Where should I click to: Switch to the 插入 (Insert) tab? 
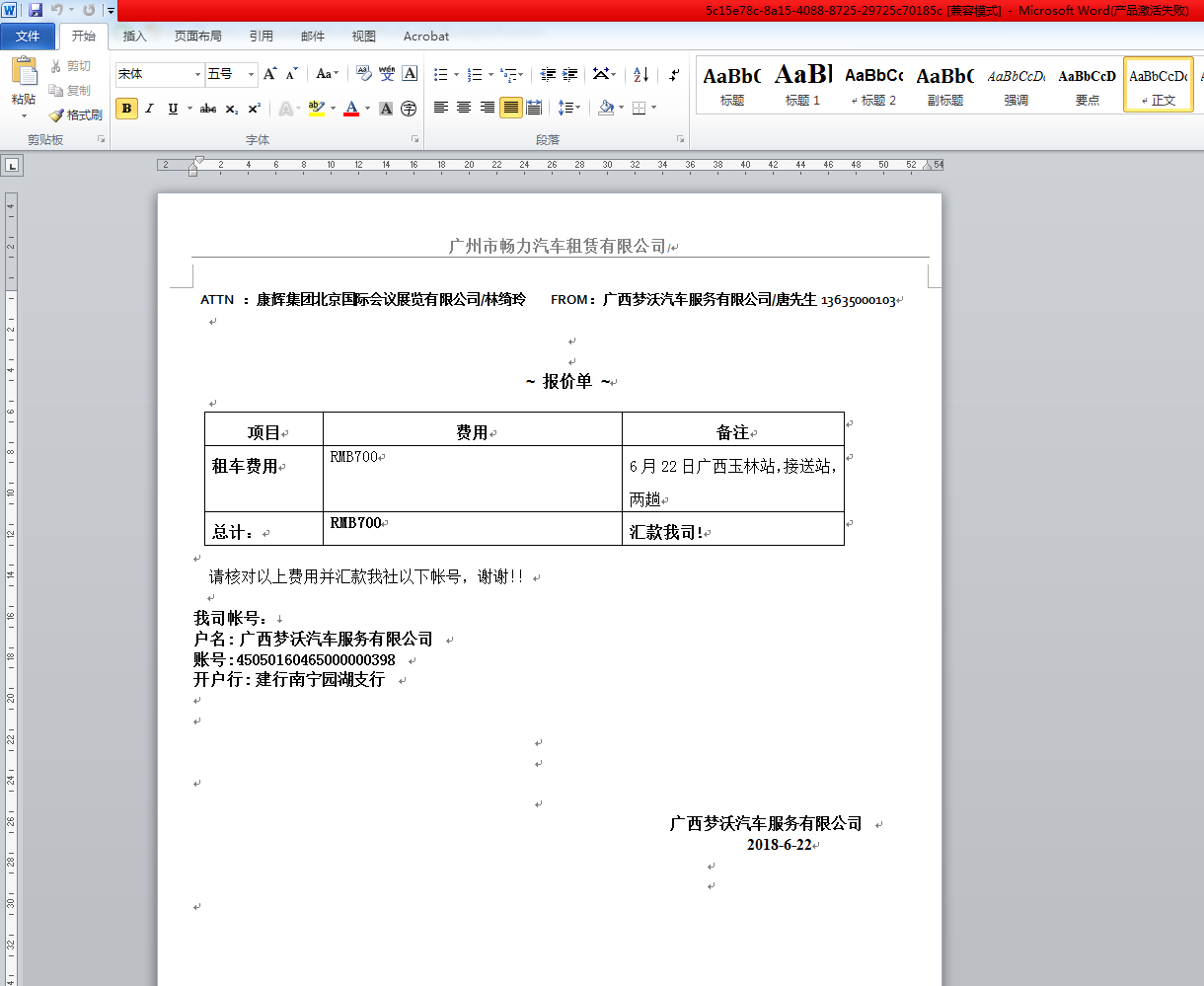pos(134,37)
